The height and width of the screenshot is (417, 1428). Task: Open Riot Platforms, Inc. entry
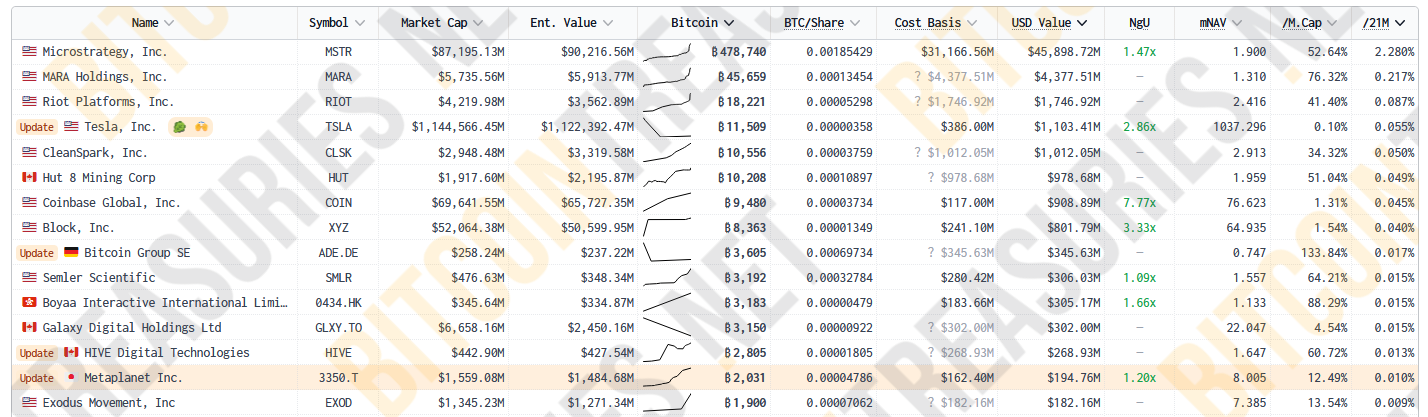tap(108, 101)
